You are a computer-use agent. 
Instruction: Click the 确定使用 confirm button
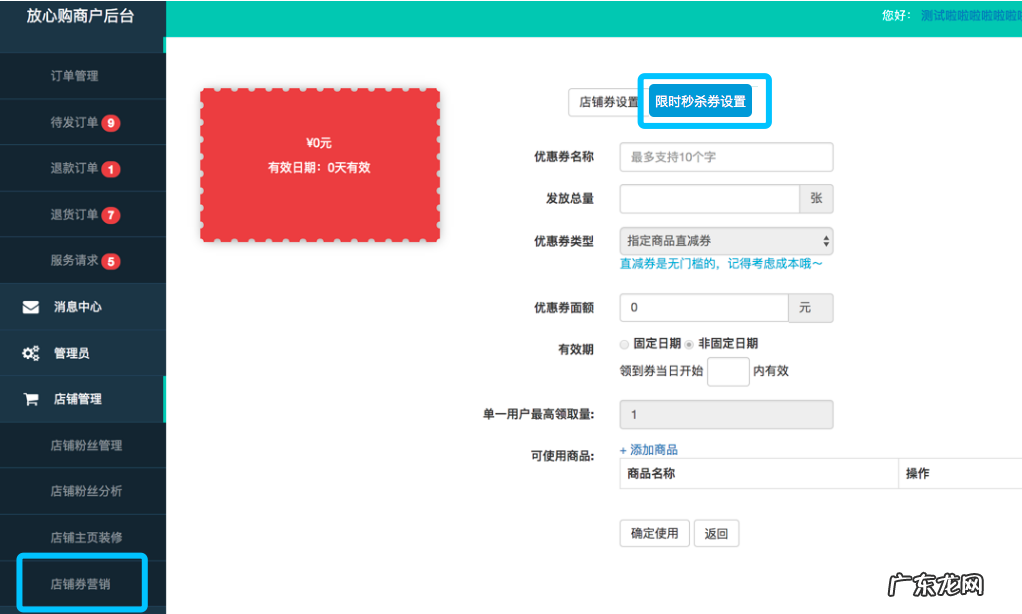pos(654,533)
